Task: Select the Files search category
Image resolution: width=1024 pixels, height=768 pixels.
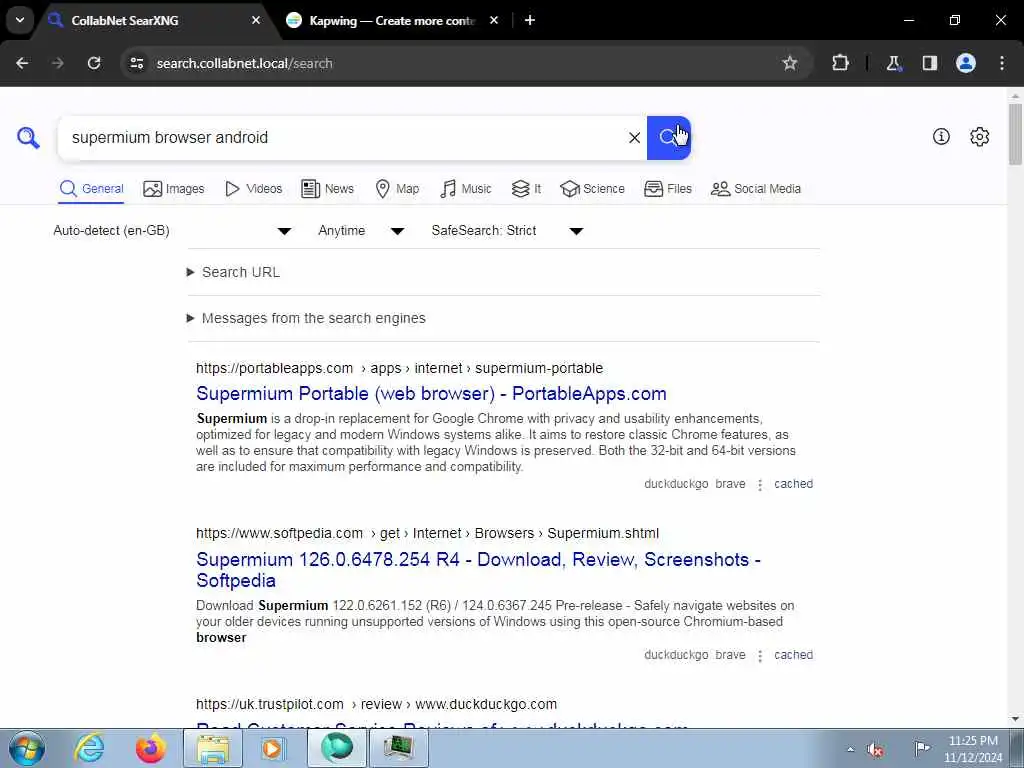Action: [x=667, y=189]
